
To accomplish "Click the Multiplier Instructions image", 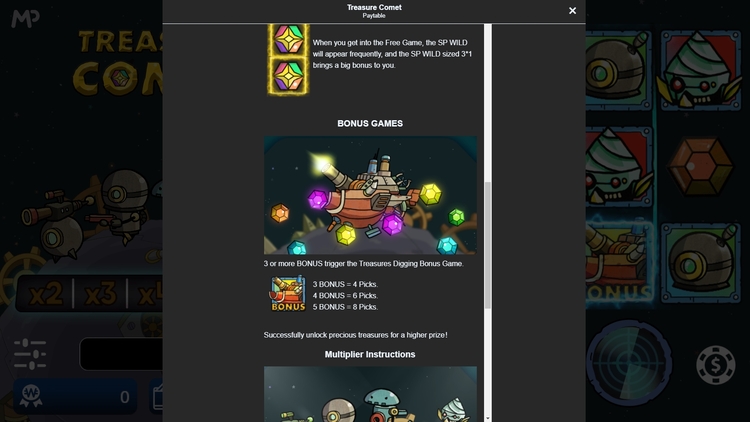I will pos(370,394).
